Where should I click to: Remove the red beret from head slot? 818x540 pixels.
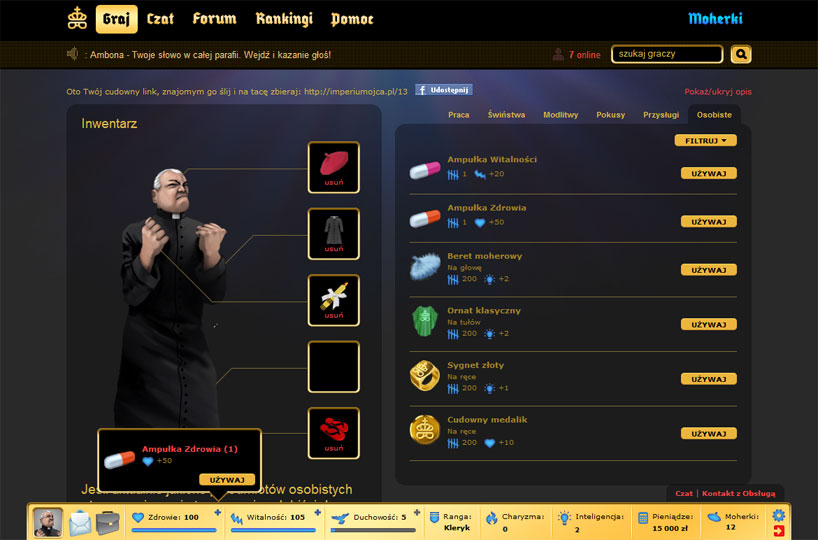click(334, 183)
